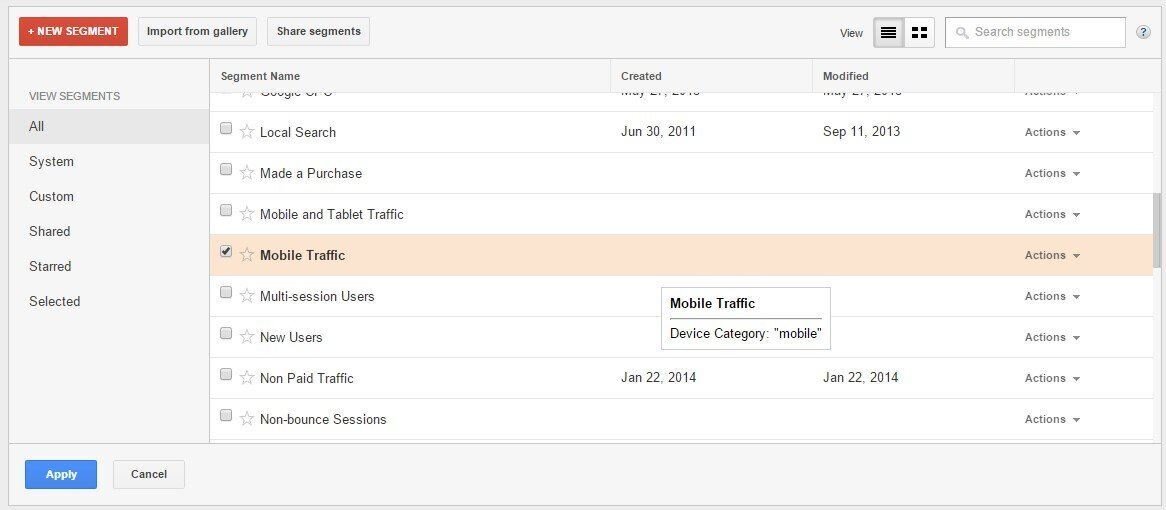Enable the Non-bounce Sessions checkbox
Viewport: 1166px width, 510px height.
coord(226,416)
